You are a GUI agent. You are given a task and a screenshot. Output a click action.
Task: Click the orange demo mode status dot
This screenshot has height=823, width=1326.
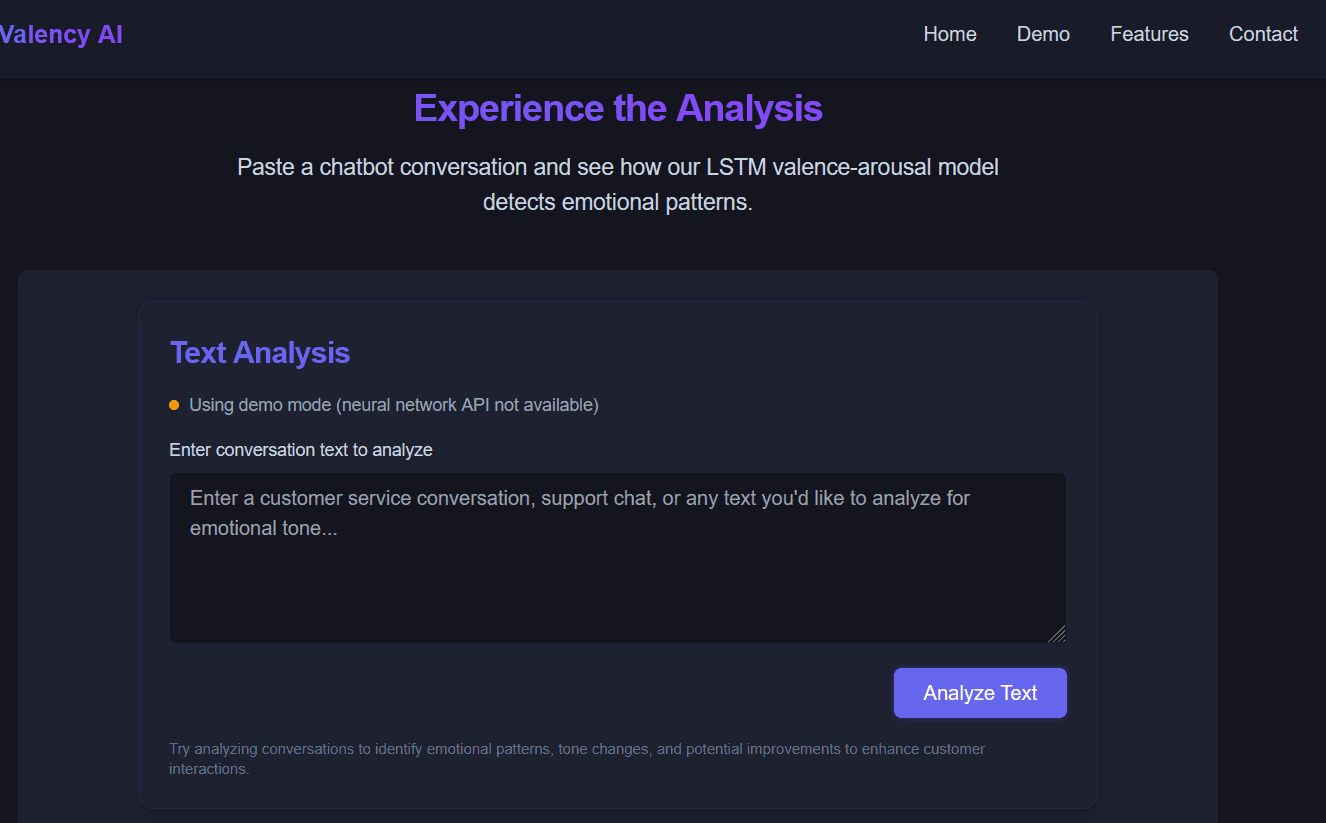click(x=174, y=405)
